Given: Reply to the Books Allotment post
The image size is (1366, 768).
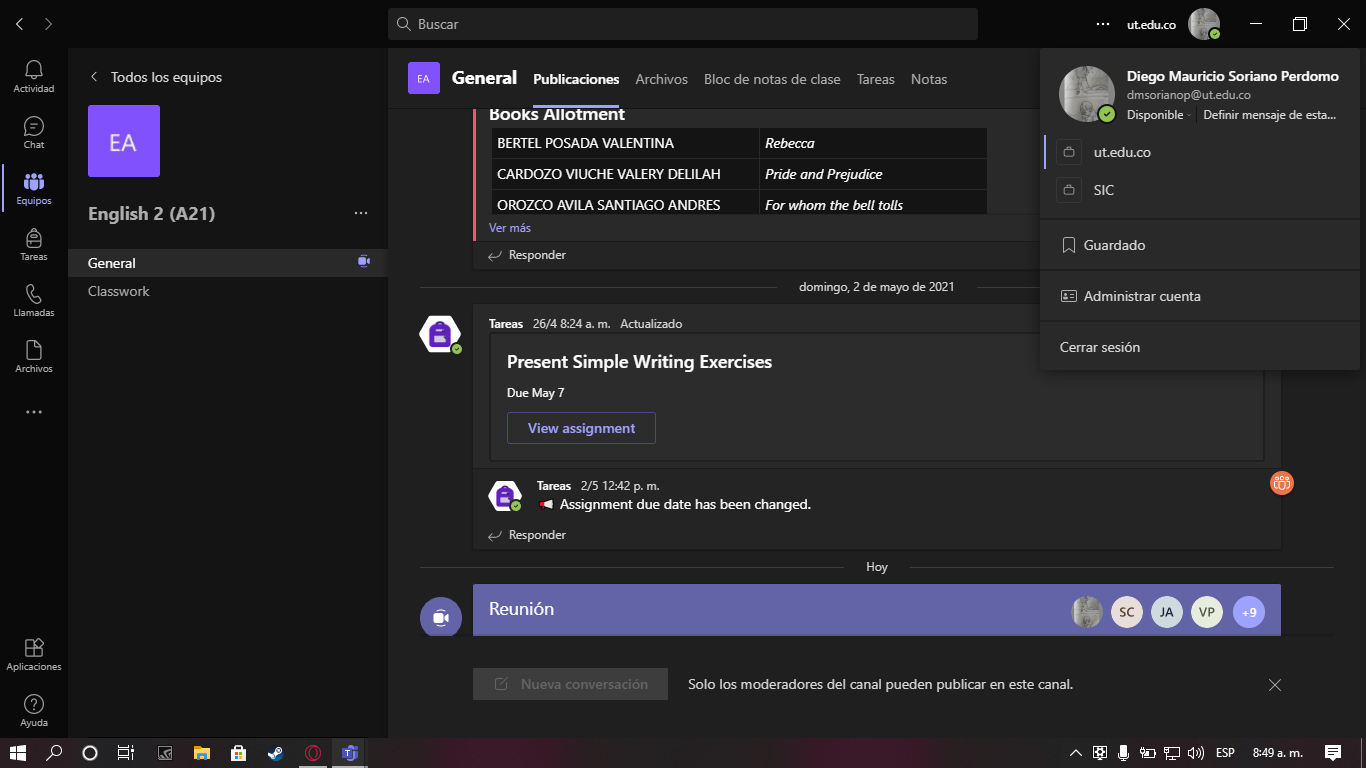Looking at the screenshot, I should 527,255.
